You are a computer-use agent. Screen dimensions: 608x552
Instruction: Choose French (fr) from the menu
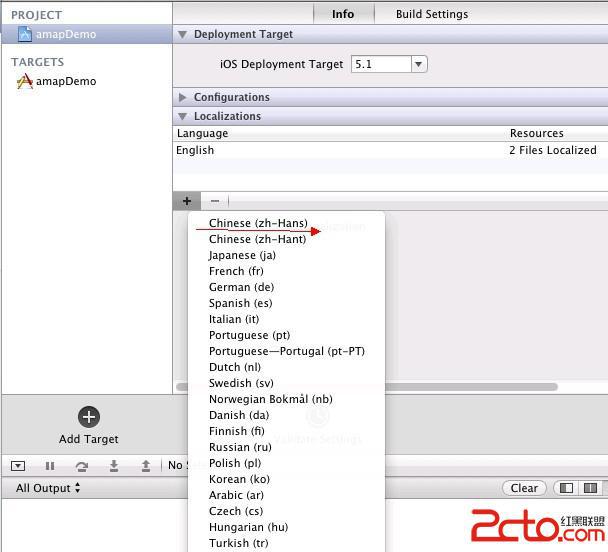click(x=286, y=271)
